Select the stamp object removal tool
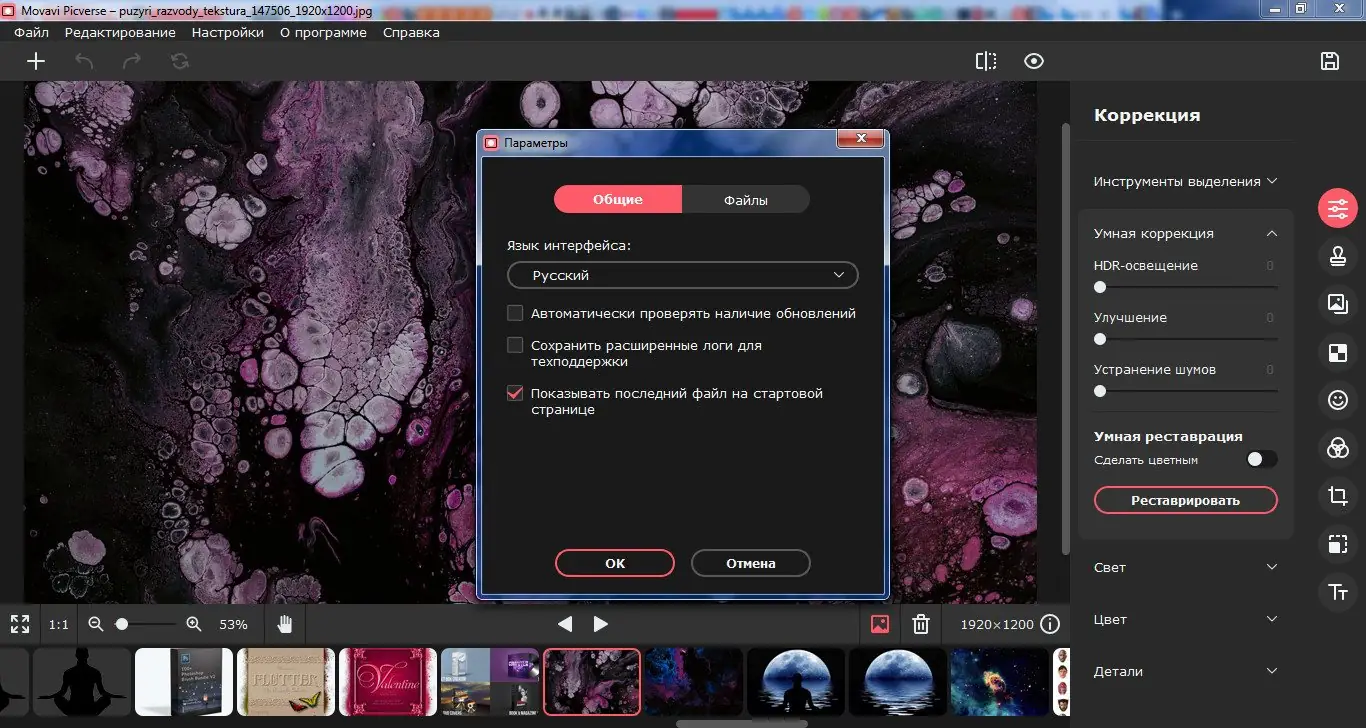1366x728 pixels. tap(1338, 256)
